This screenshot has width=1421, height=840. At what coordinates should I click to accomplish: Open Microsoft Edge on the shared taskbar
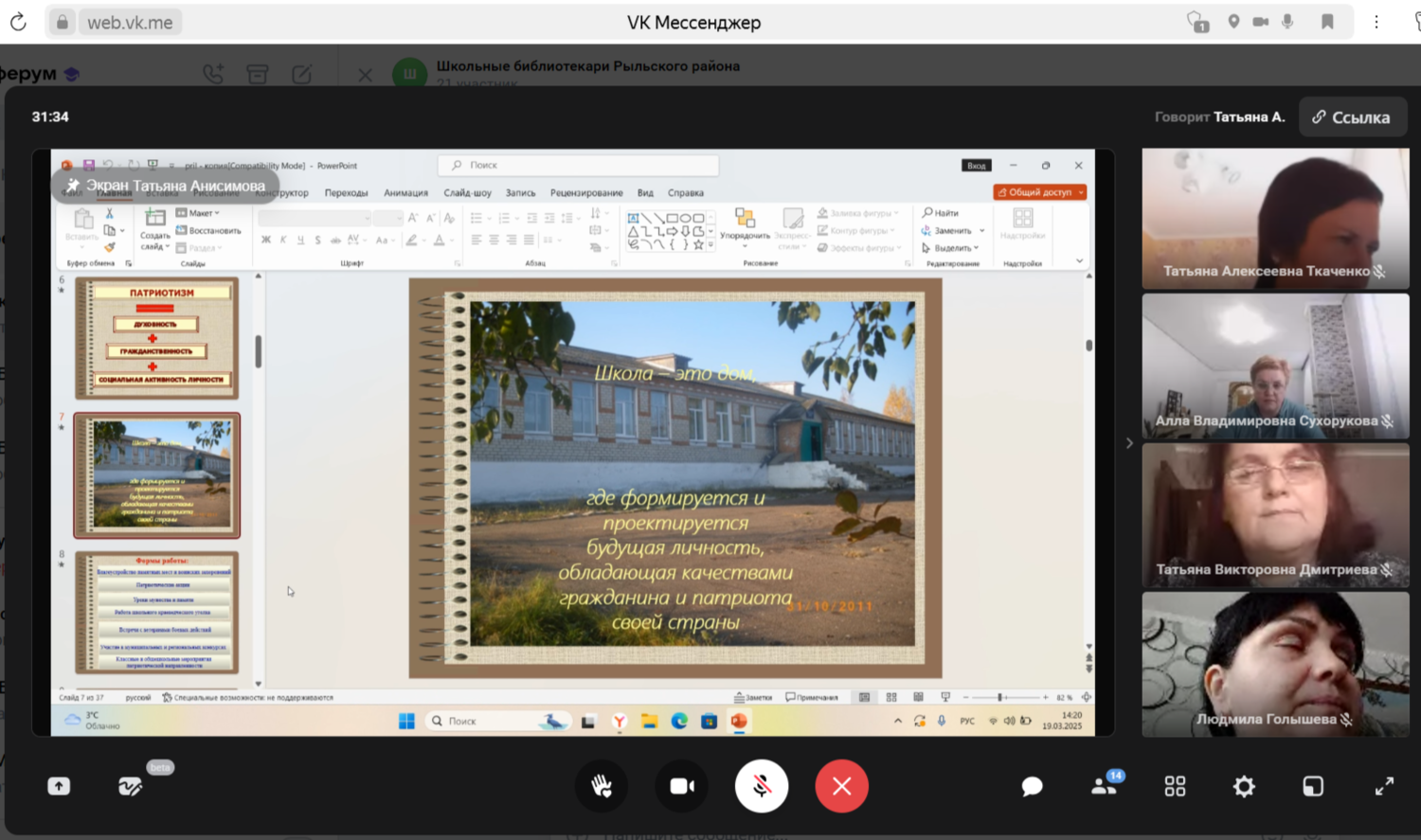pos(679,721)
